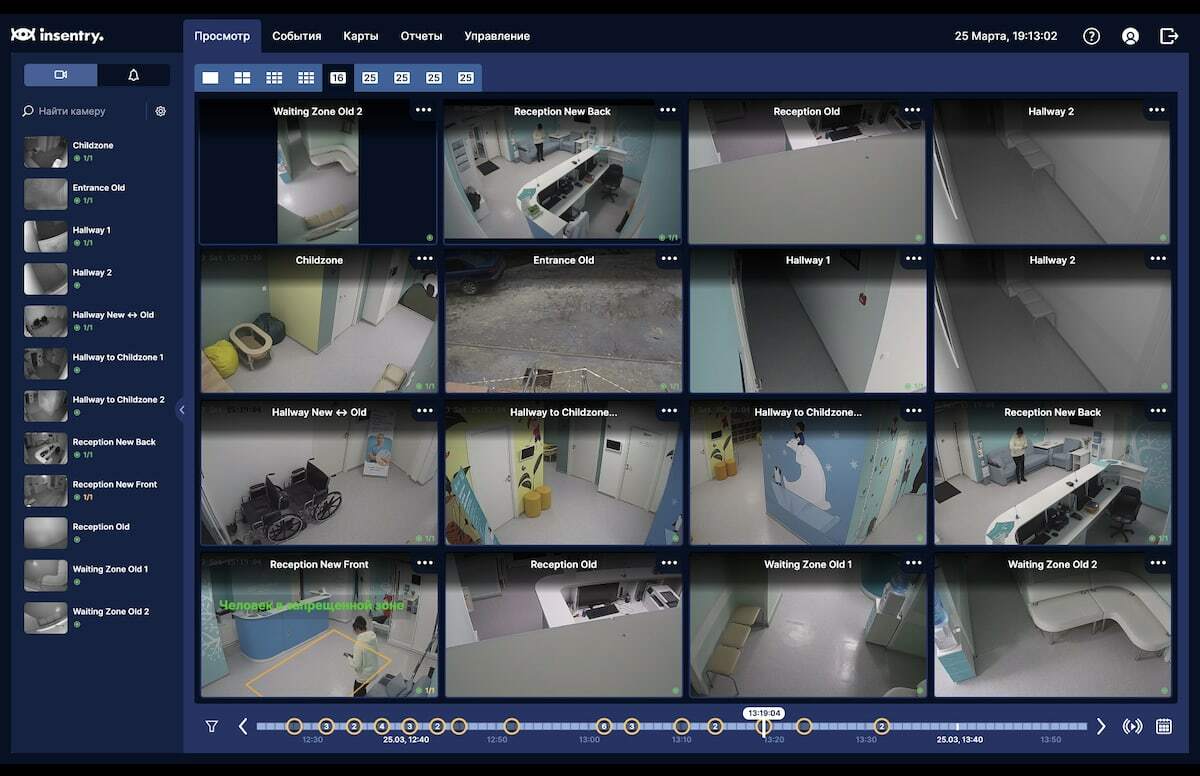Image resolution: width=1200 pixels, height=776 pixels.
Task: Switch to the События tab
Action: click(297, 35)
